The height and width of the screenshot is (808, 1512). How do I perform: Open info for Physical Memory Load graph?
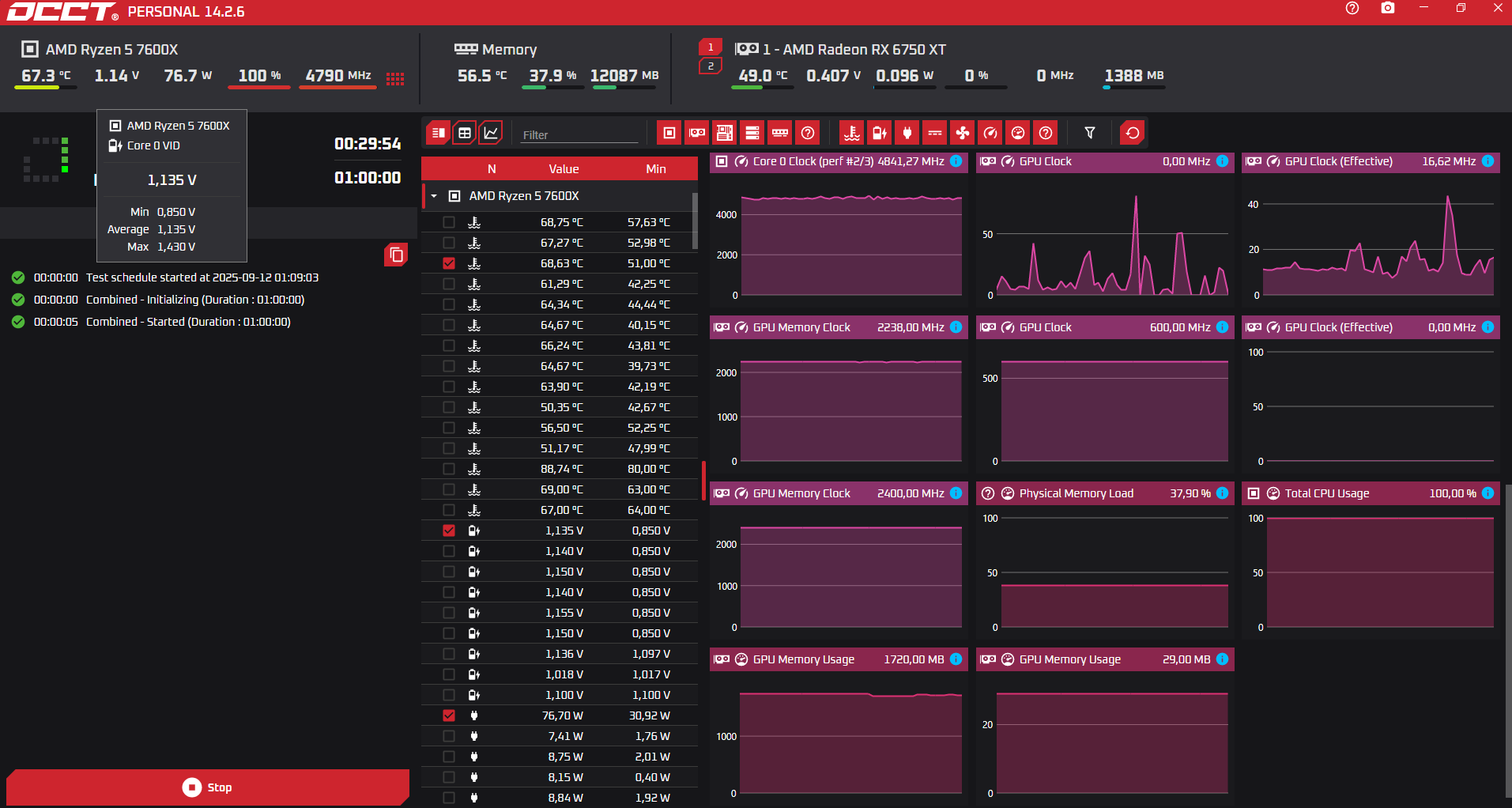pyautogui.click(x=1223, y=493)
